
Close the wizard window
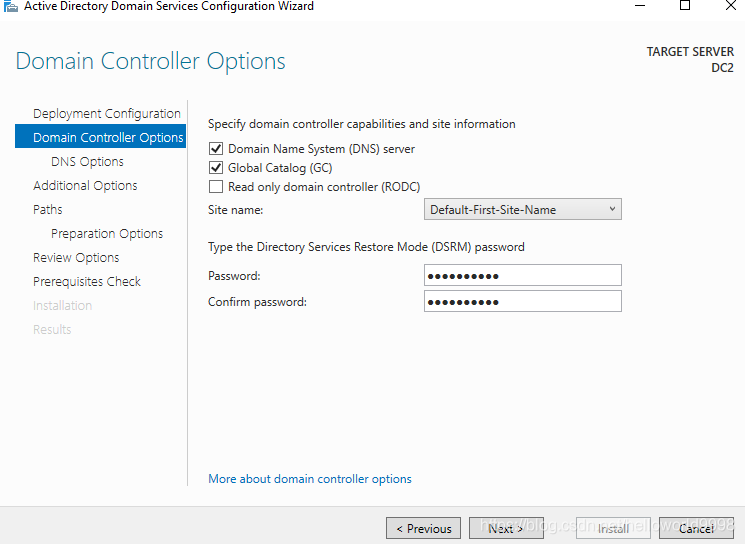click(x=731, y=6)
